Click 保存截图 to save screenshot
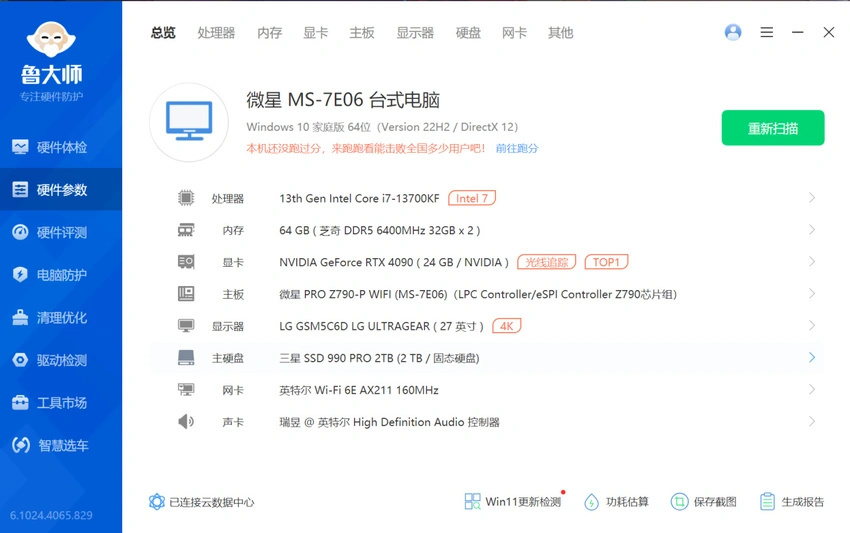The width and height of the screenshot is (850, 533). pos(704,502)
